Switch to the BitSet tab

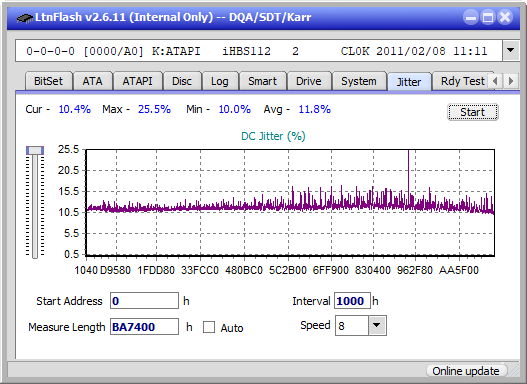click(x=48, y=81)
